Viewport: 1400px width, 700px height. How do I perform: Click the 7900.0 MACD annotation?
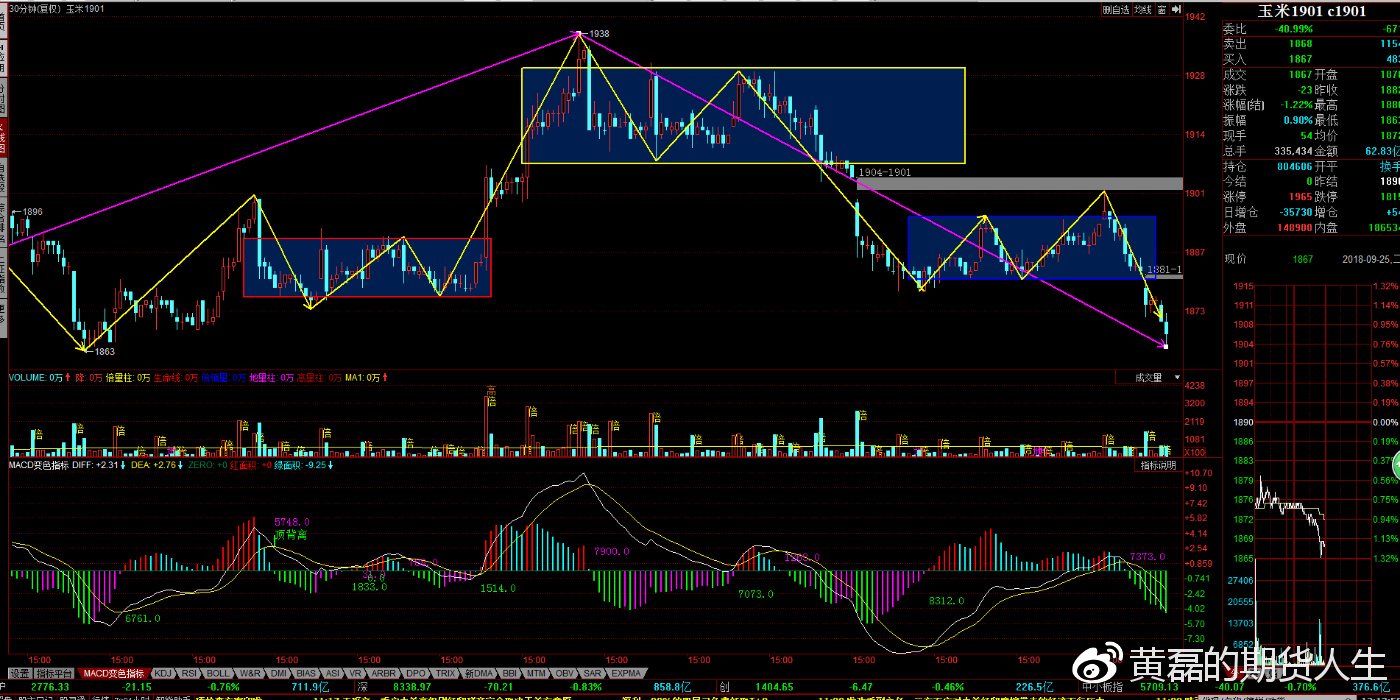[x=611, y=551]
